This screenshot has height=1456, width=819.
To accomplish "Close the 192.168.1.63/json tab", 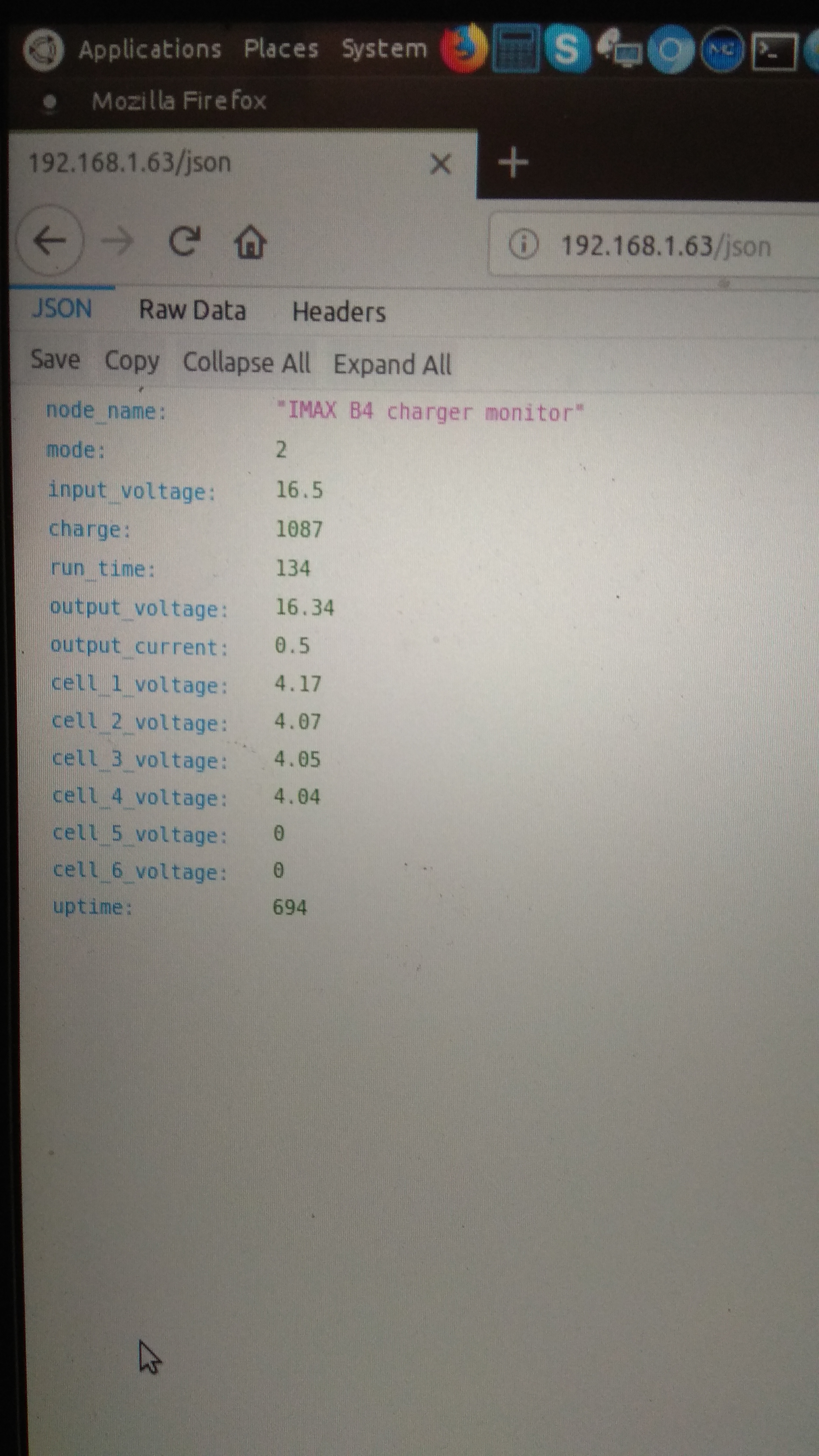I will [440, 164].
